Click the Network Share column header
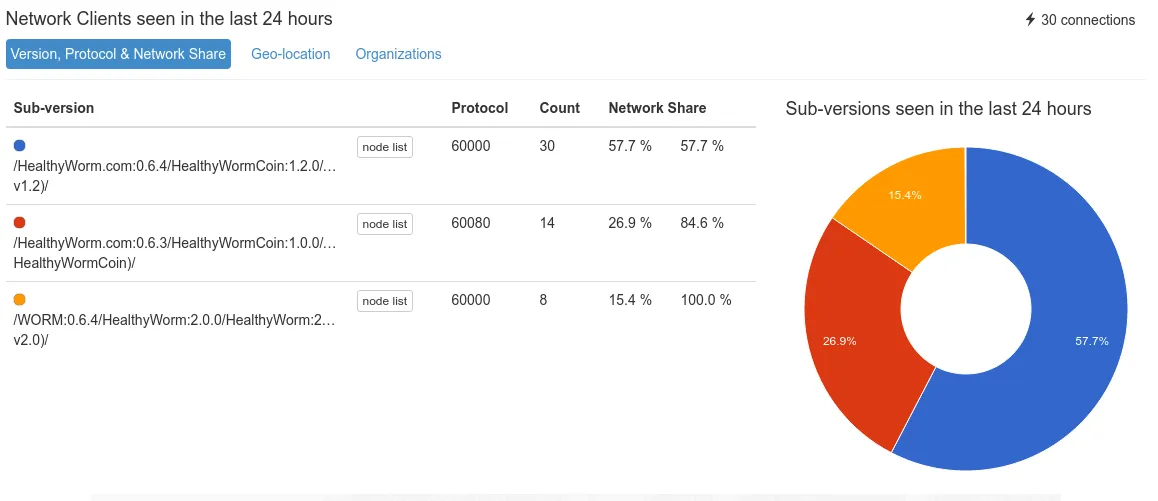The image size is (1158, 501). (x=657, y=108)
